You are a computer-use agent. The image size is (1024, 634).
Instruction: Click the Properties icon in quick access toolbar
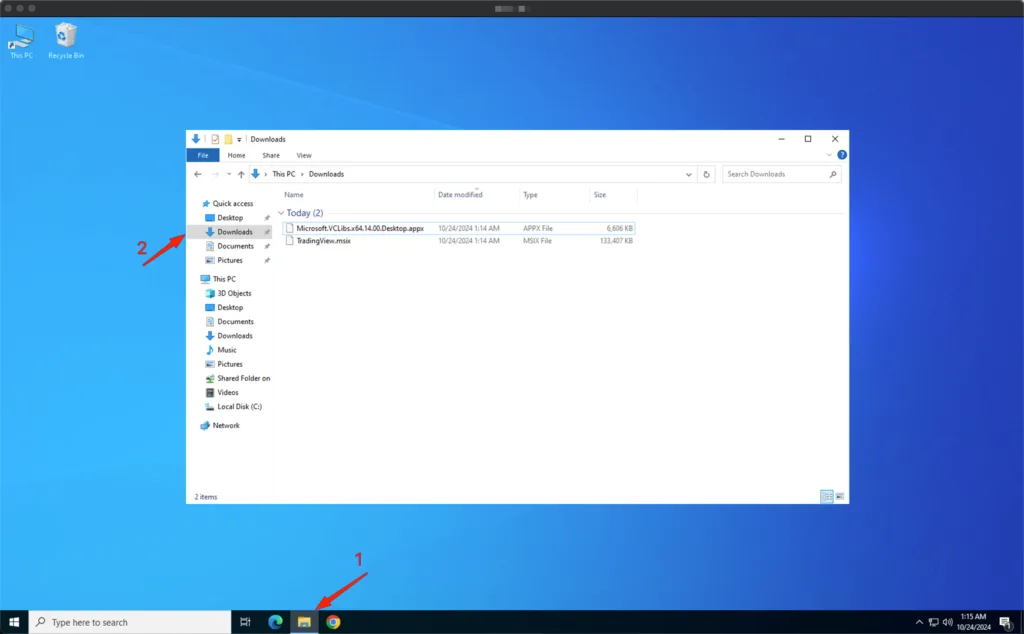click(x=215, y=139)
